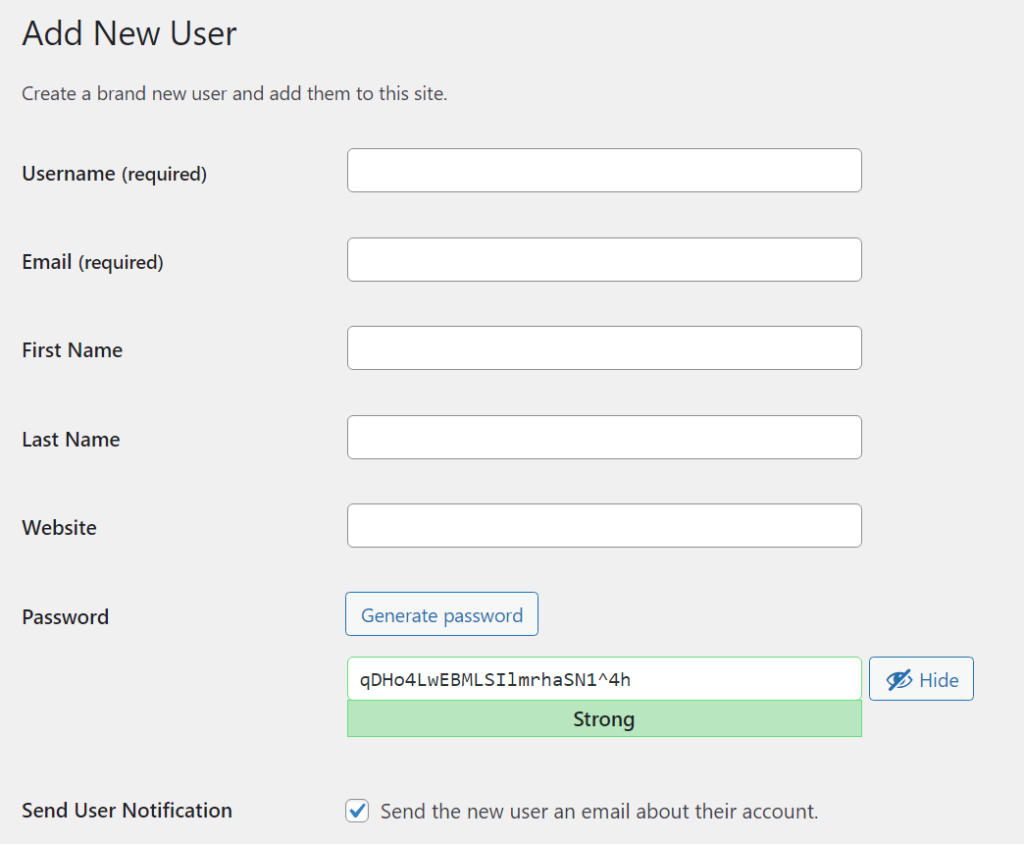The width and height of the screenshot is (1024, 844).
Task: Click the 'Last Name' label
Action: pyautogui.click(x=71, y=439)
